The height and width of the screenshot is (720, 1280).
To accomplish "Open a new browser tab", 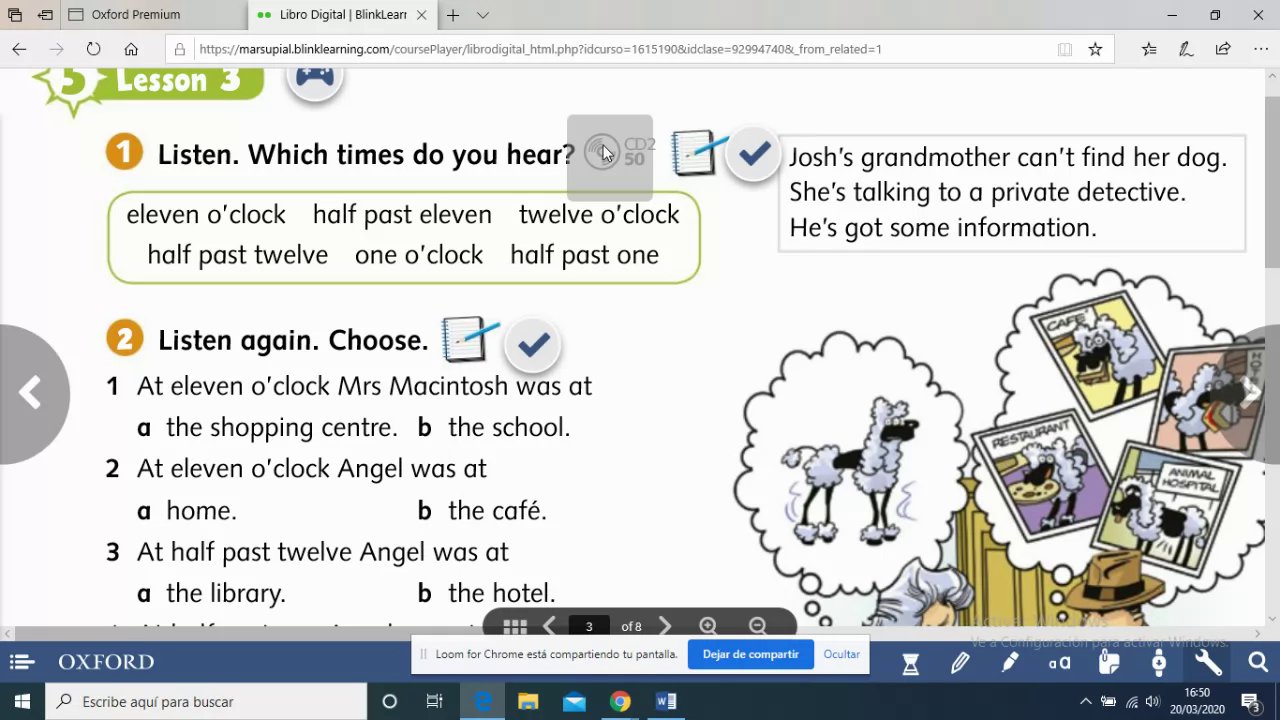I will [x=453, y=15].
